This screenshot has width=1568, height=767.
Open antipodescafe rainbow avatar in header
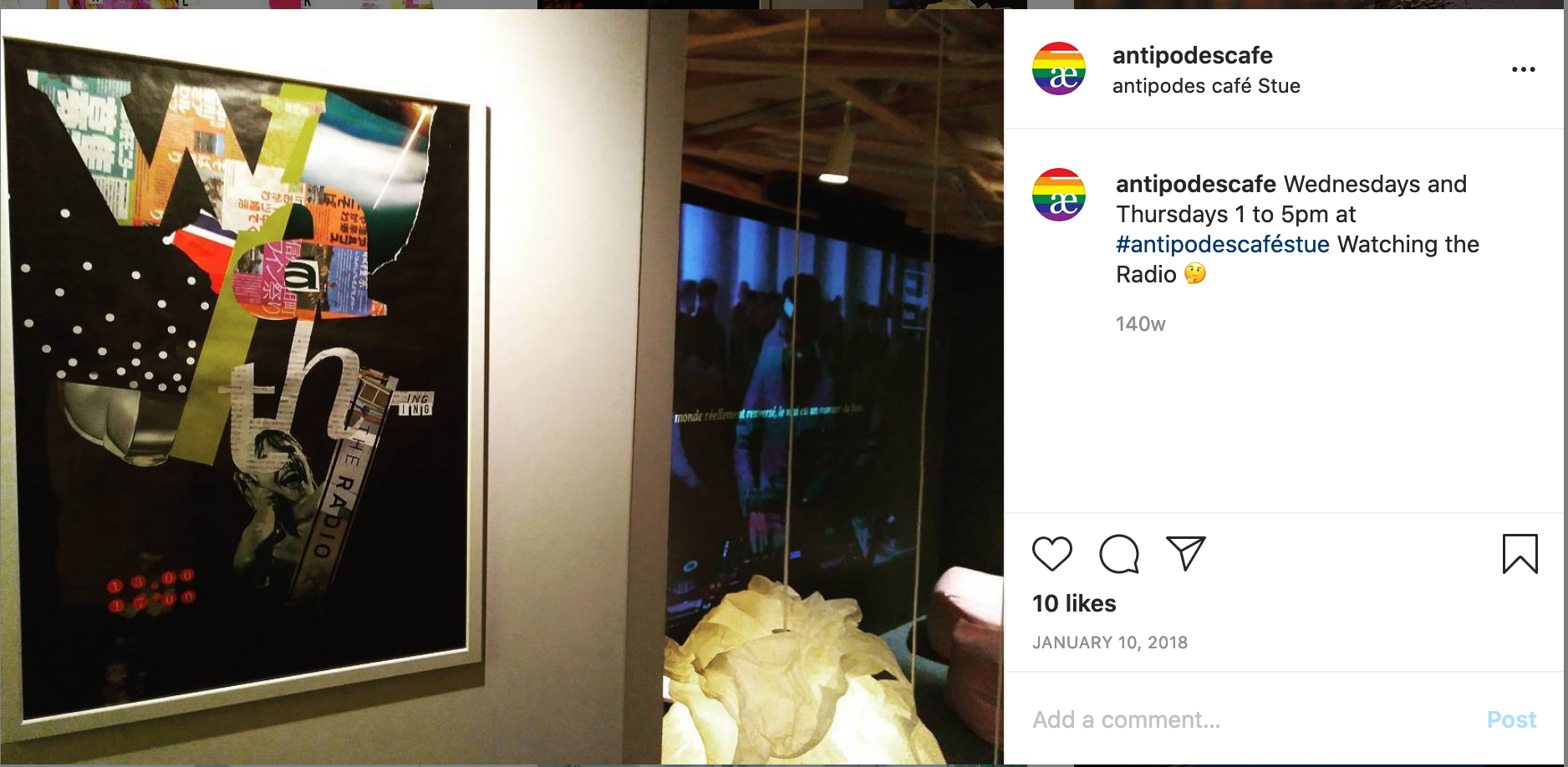coord(1059,69)
